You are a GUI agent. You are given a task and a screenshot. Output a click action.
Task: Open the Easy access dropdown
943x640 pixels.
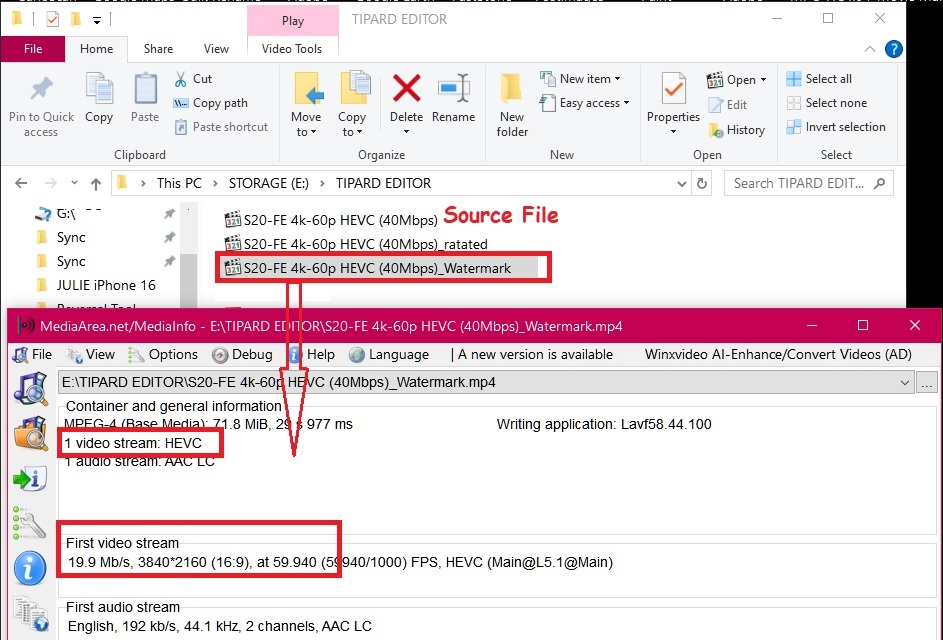[585, 103]
